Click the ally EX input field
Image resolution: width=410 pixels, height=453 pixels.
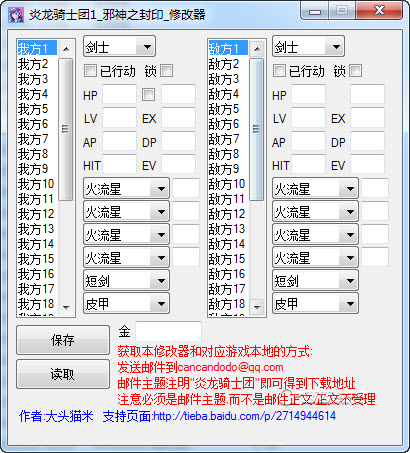(178, 118)
